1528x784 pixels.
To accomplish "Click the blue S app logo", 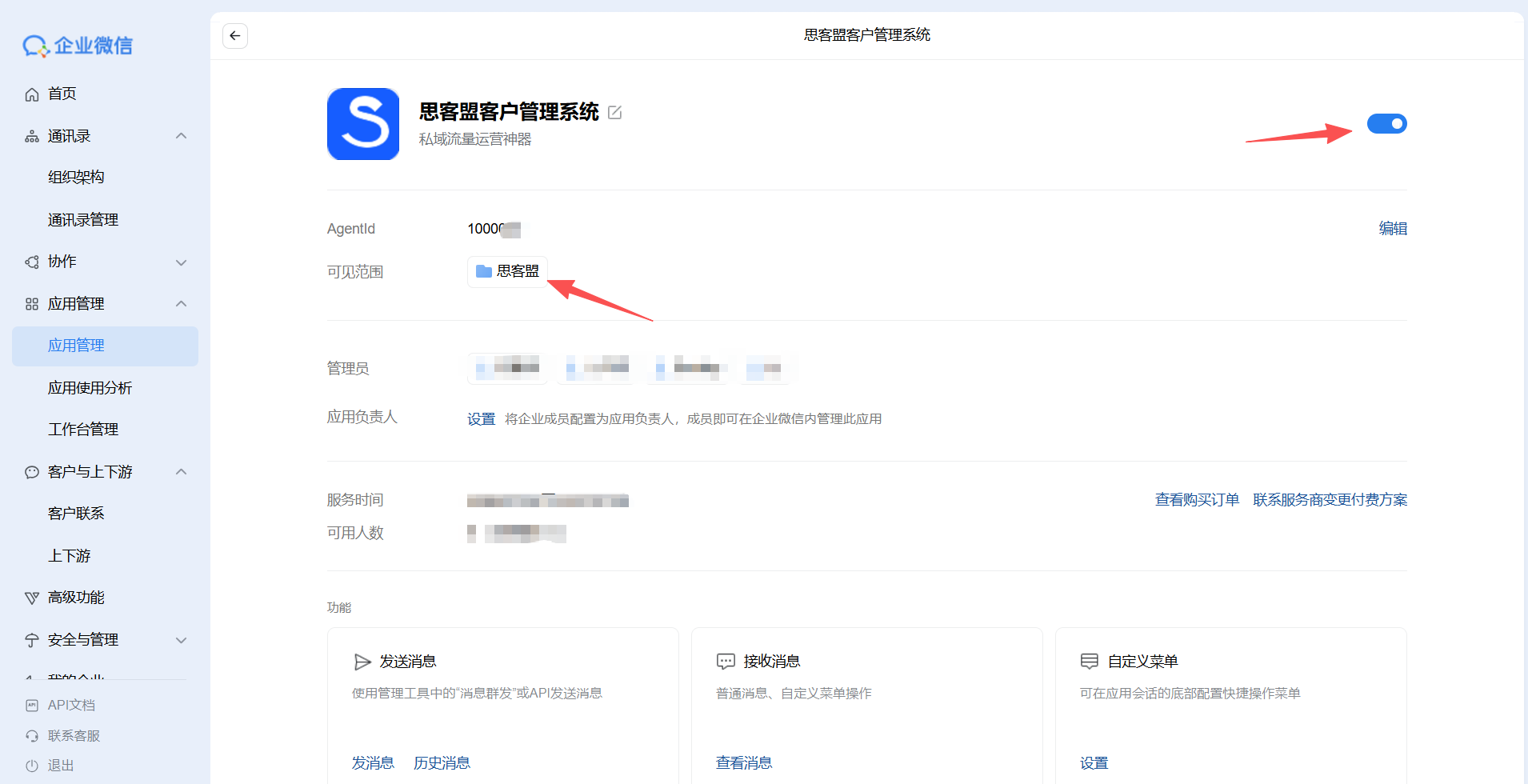I will point(363,124).
